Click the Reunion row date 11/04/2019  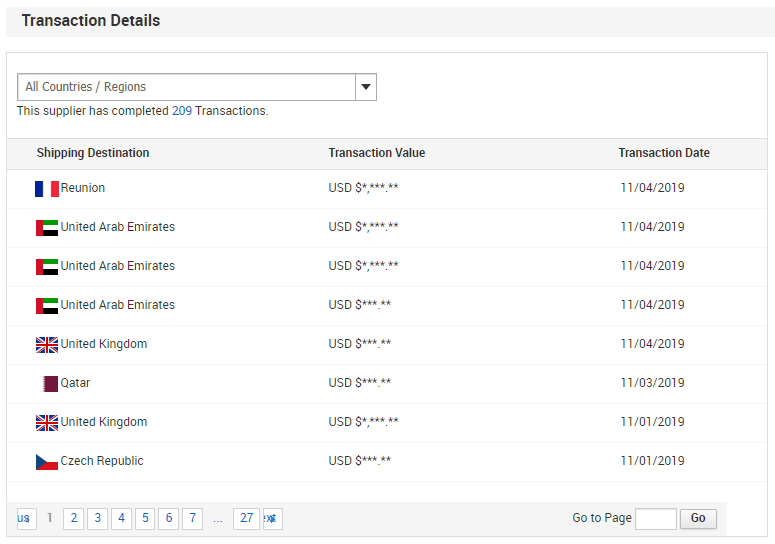coord(652,188)
